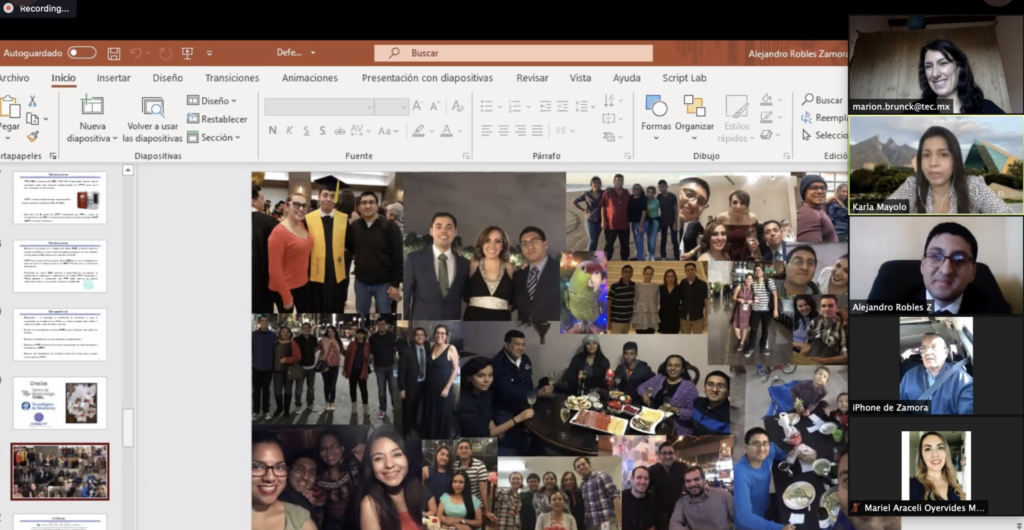This screenshot has width=1024, height=530.
Task: Apply numbered list formatting
Action: (x=515, y=106)
